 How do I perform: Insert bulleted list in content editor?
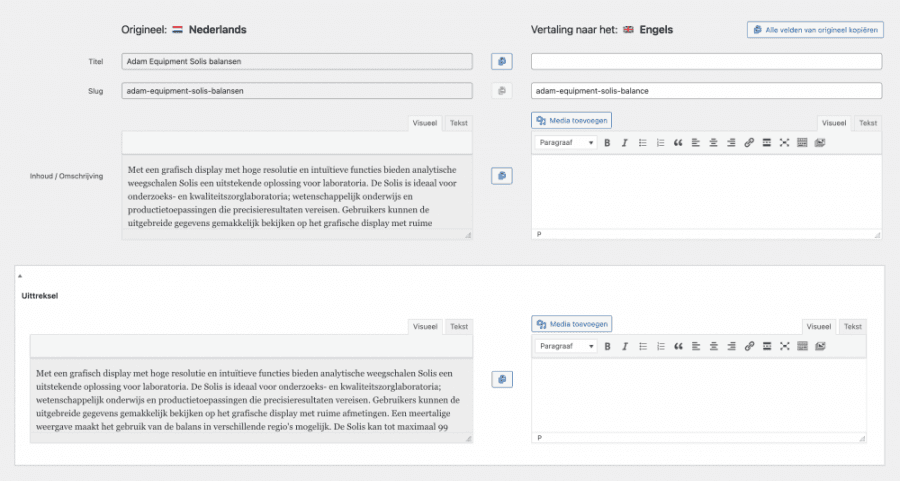(642, 143)
